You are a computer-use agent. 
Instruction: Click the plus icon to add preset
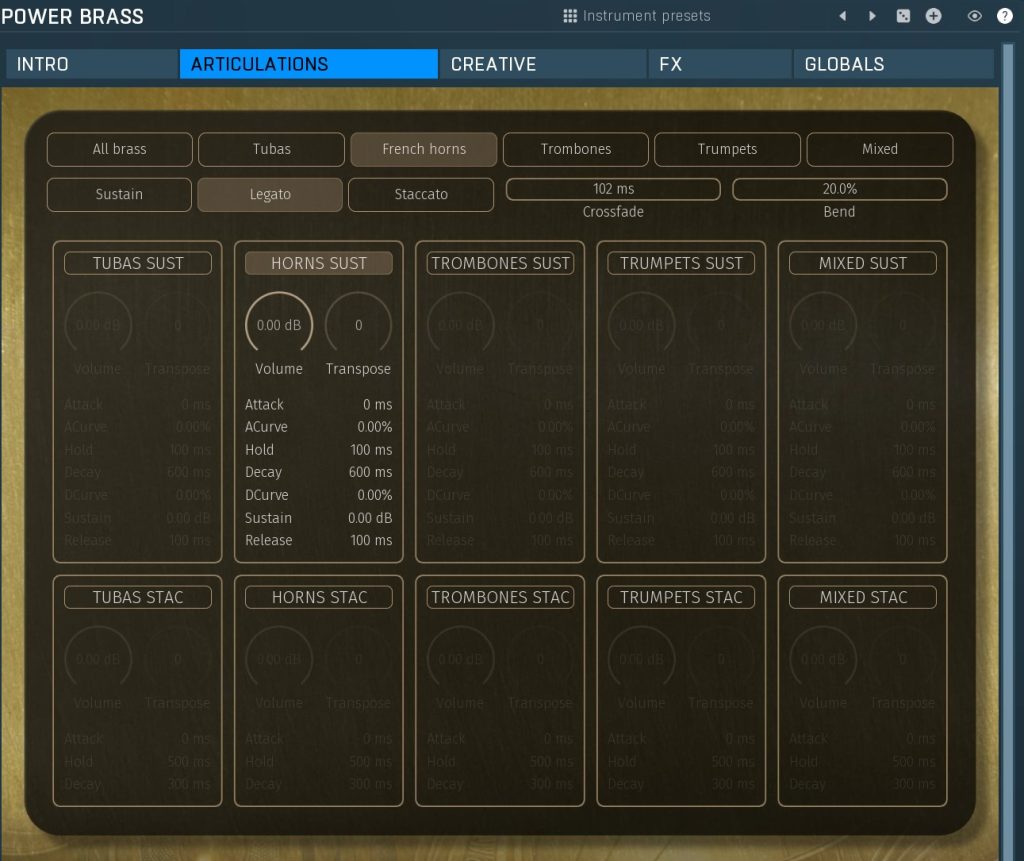tap(933, 16)
